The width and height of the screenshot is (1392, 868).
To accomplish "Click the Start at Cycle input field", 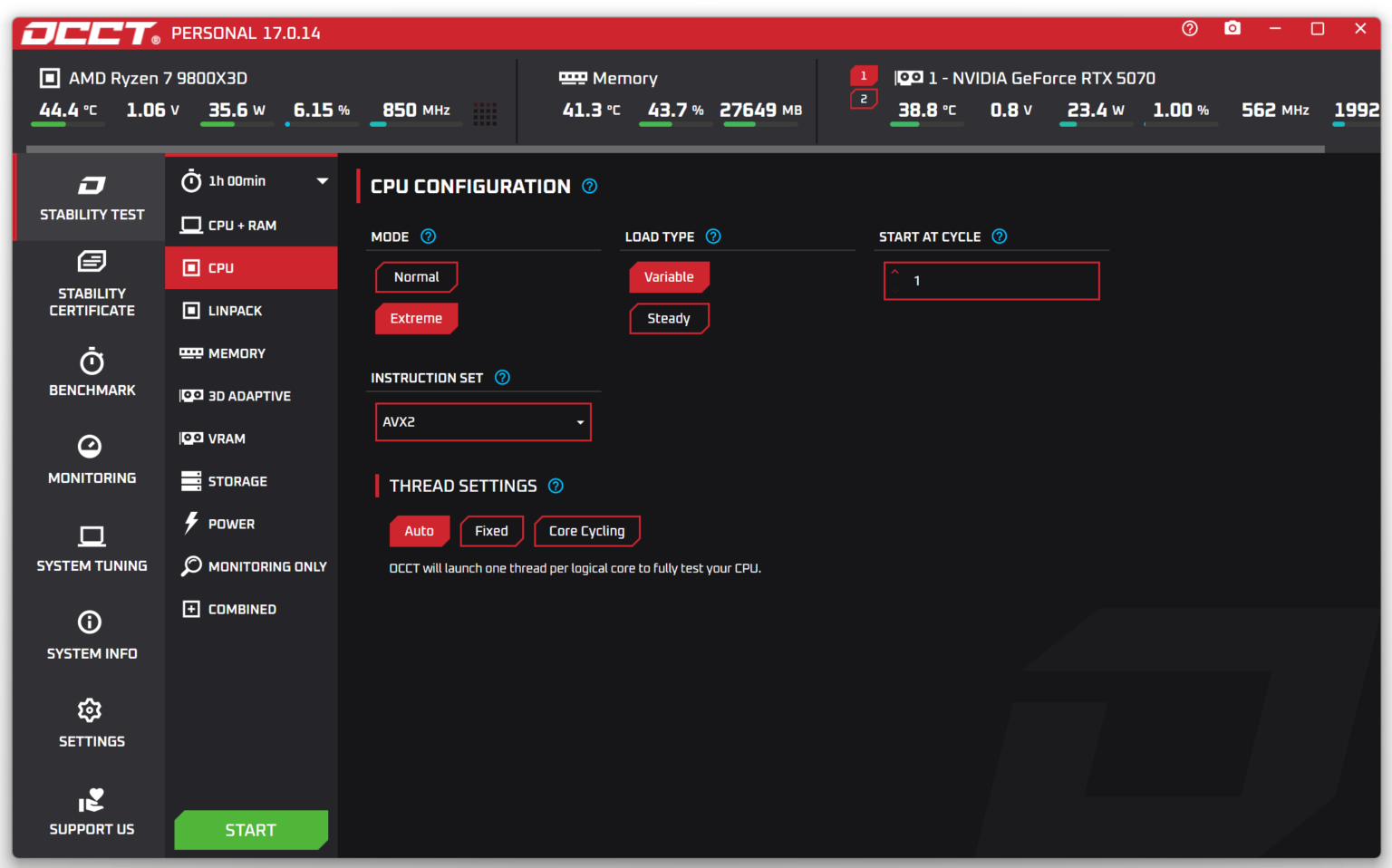I will click(x=991, y=281).
